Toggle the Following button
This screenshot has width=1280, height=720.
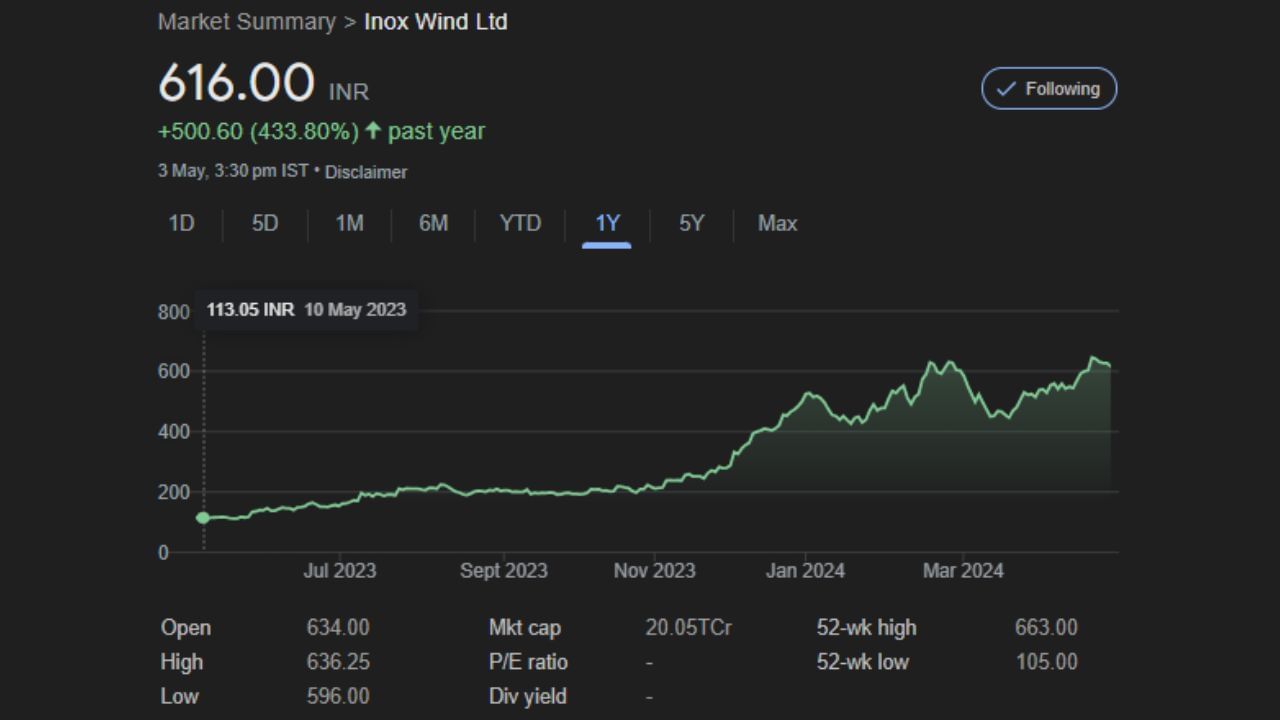pos(1049,88)
